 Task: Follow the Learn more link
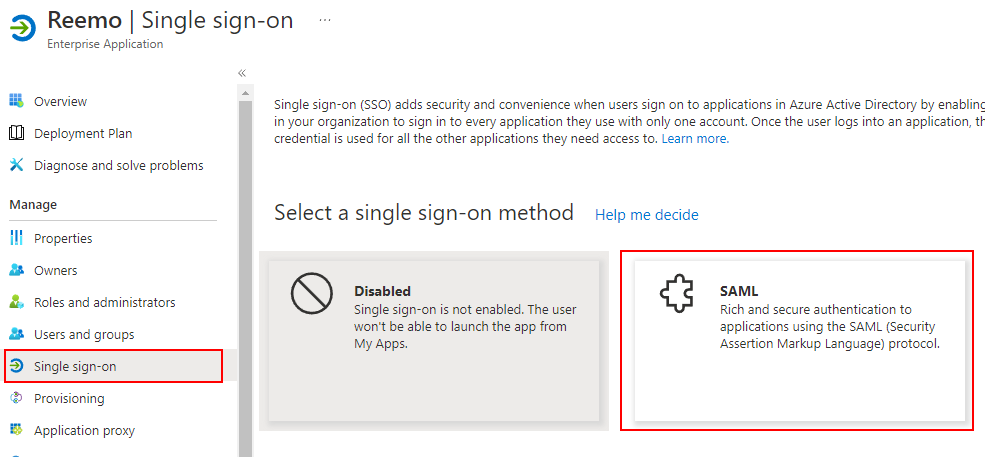pyautogui.click(x=695, y=139)
